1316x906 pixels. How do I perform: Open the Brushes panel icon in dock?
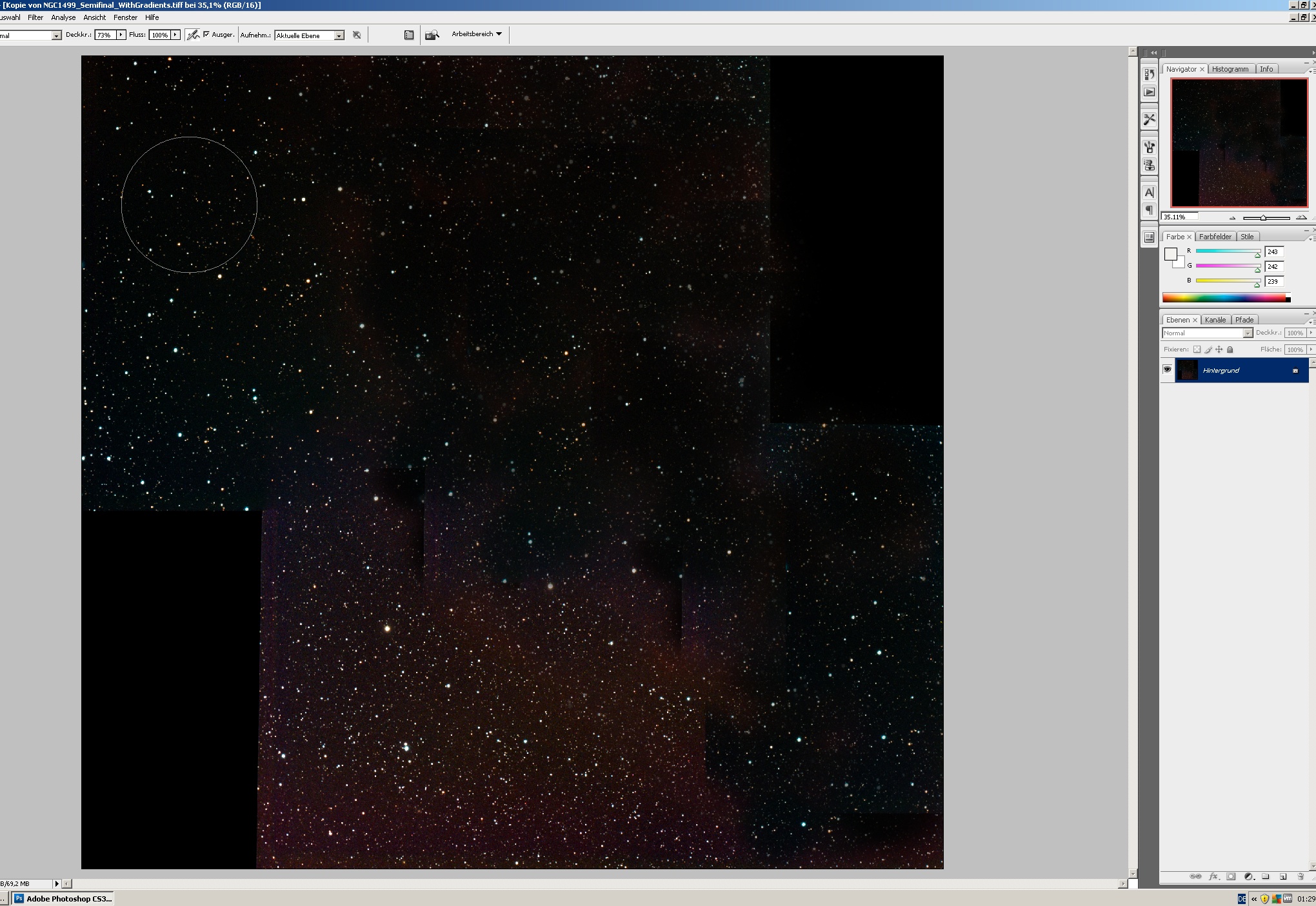(x=1149, y=146)
